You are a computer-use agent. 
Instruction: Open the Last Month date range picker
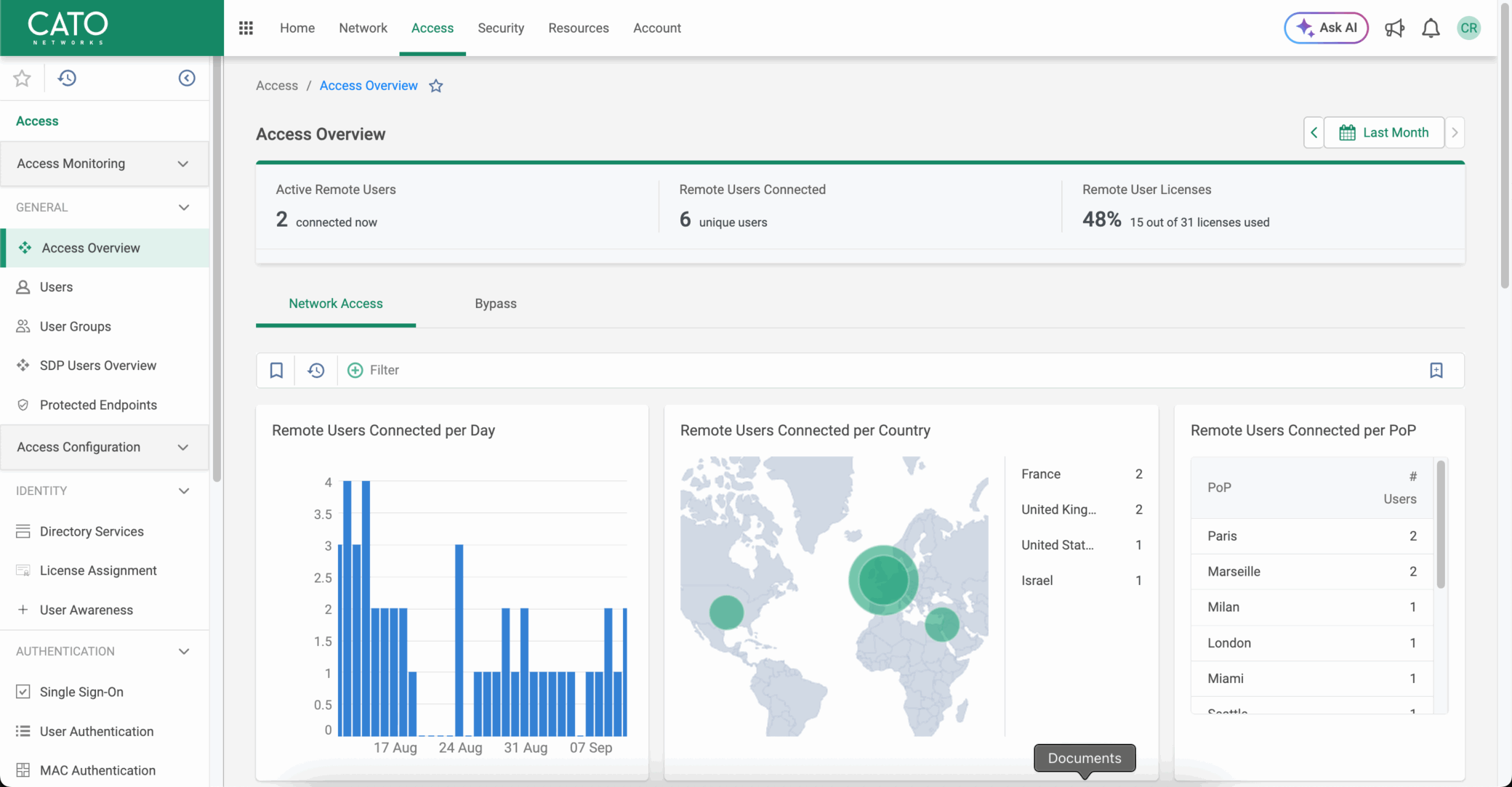click(x=1384, y=133)
